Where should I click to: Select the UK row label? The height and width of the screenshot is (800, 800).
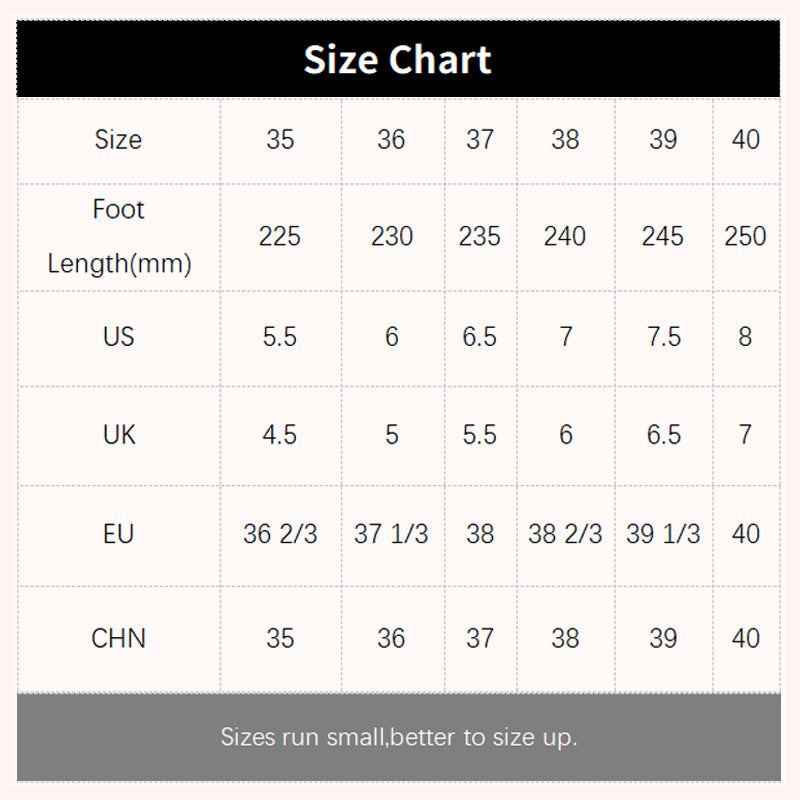118,435
